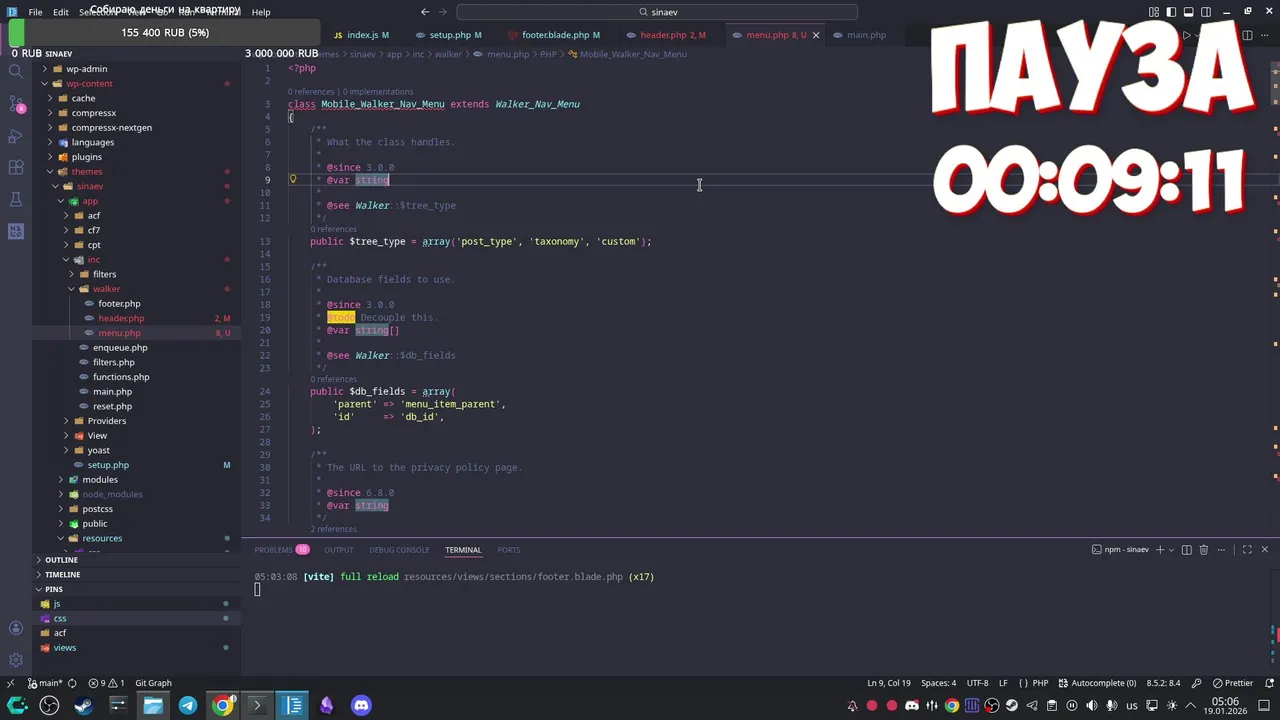Open enqueue.php in the explorer
Viewport: 1280px width, 720px height.
tap(120, 348)
